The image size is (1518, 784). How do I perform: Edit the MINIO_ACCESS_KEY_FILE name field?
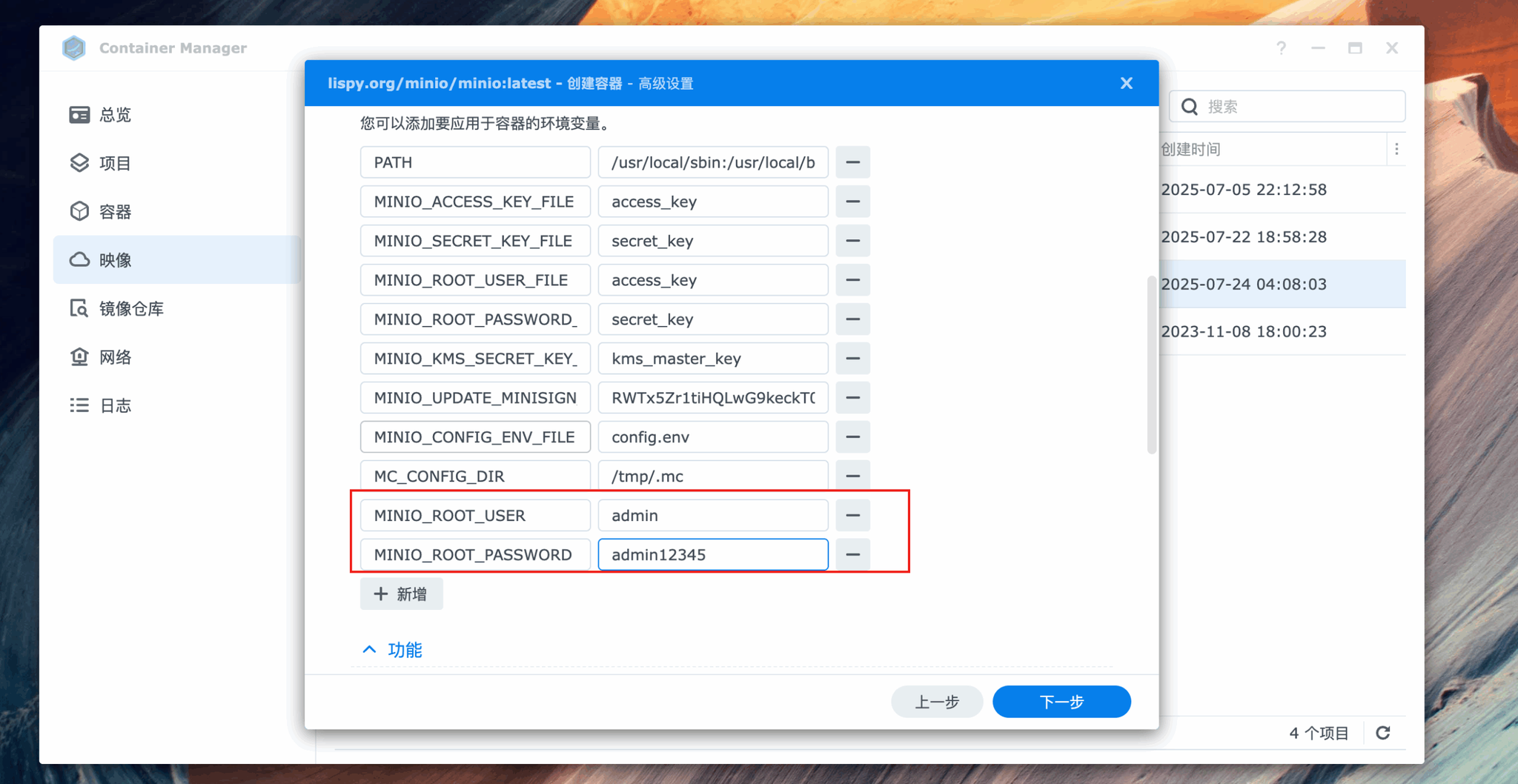(475, 202)
